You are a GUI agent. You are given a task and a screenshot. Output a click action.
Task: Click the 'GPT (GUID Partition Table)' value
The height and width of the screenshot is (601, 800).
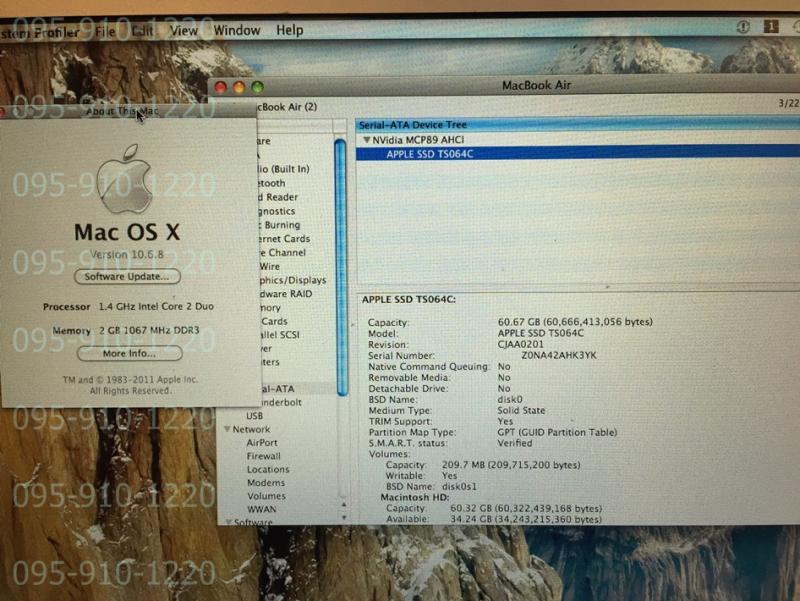click(557, 432)
